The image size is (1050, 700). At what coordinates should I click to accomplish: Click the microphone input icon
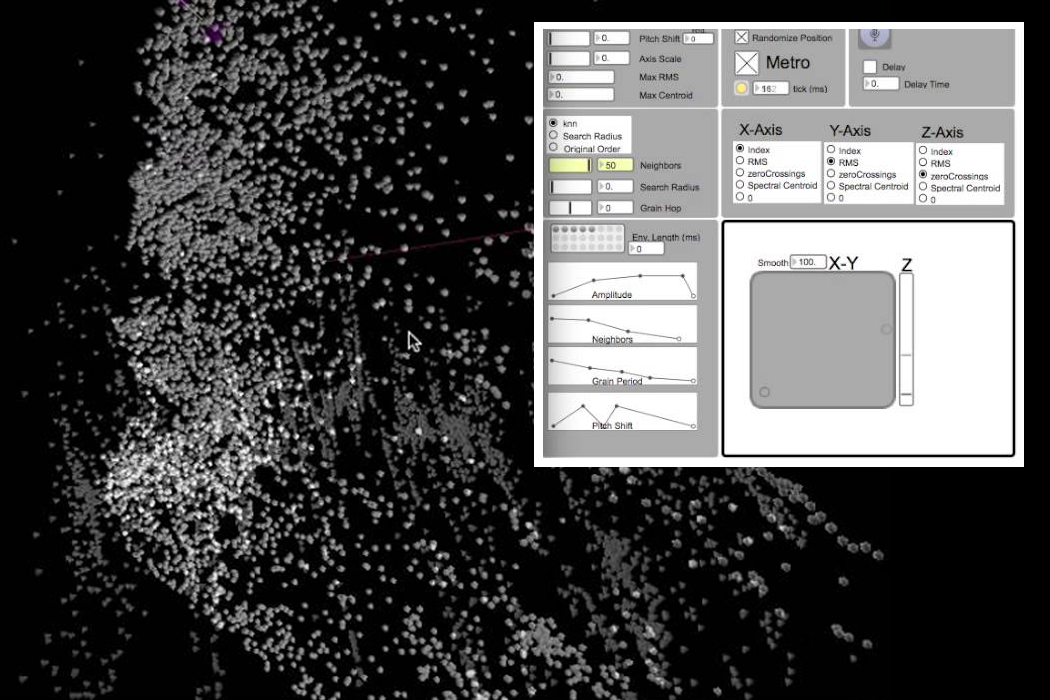872,37
